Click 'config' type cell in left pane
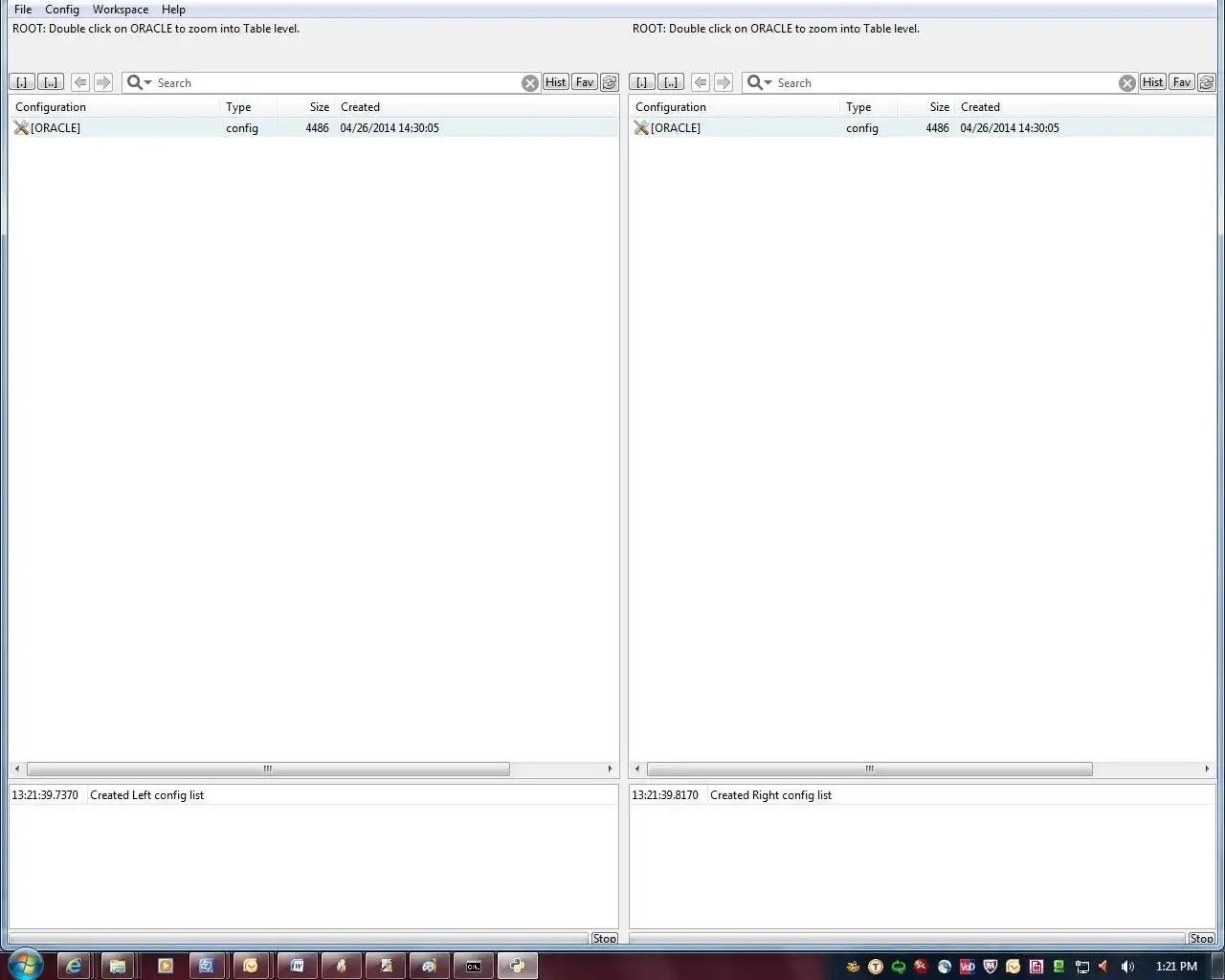 coord(242,128)
